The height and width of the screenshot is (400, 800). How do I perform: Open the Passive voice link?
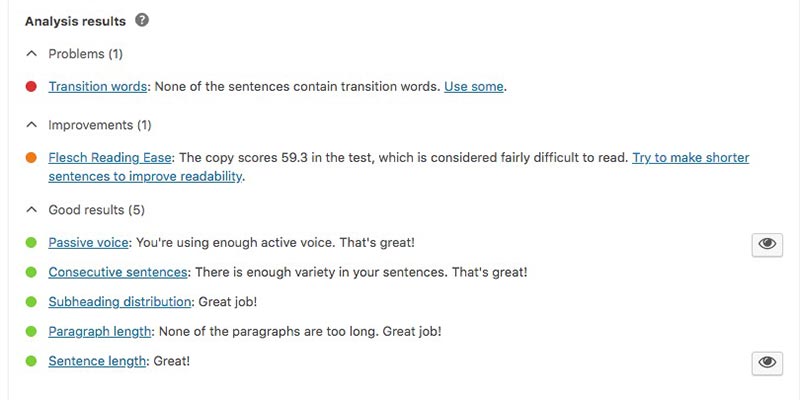point(88,243)
